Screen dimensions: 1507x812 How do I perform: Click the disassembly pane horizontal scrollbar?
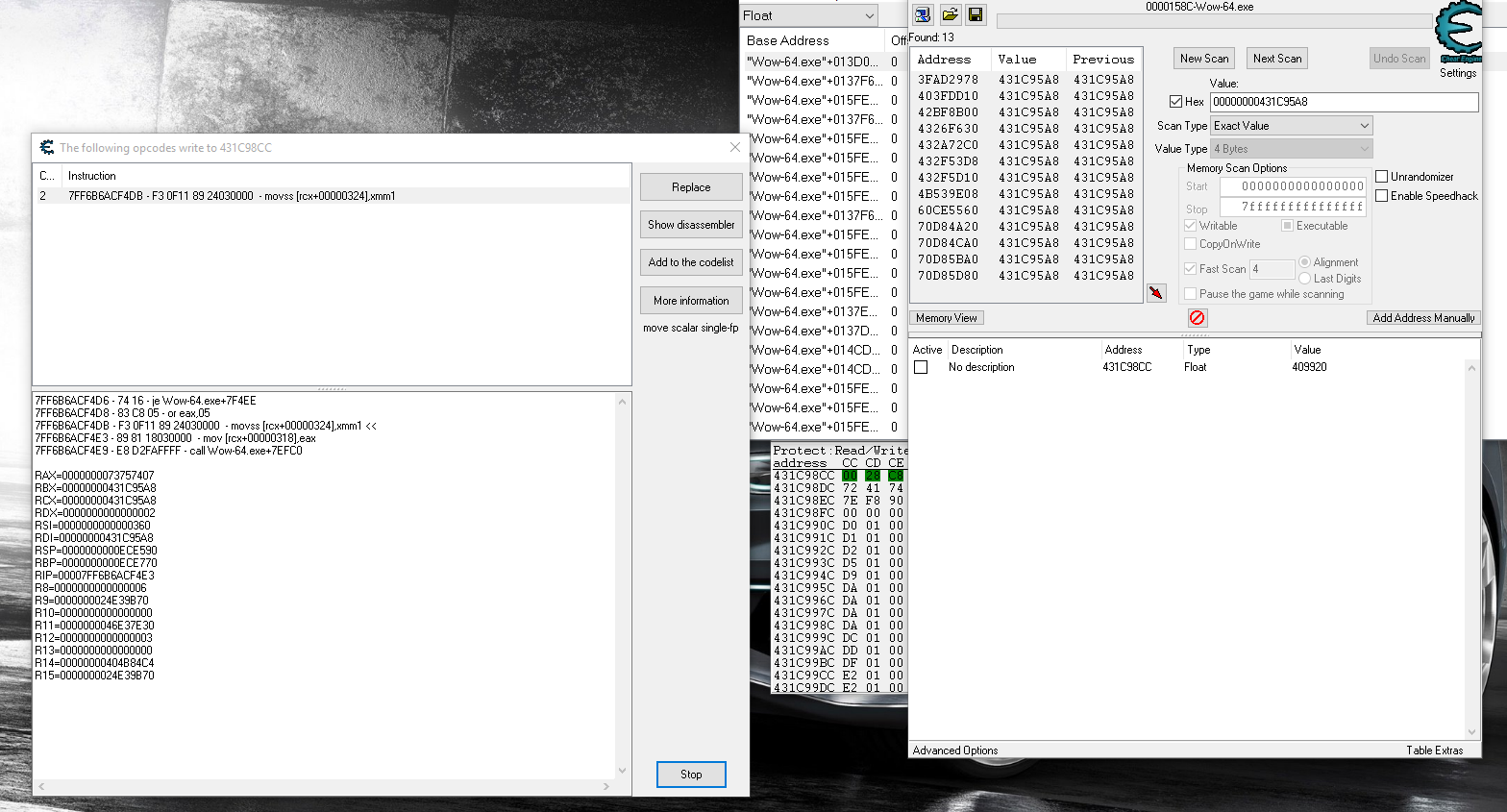coord(323,786)
